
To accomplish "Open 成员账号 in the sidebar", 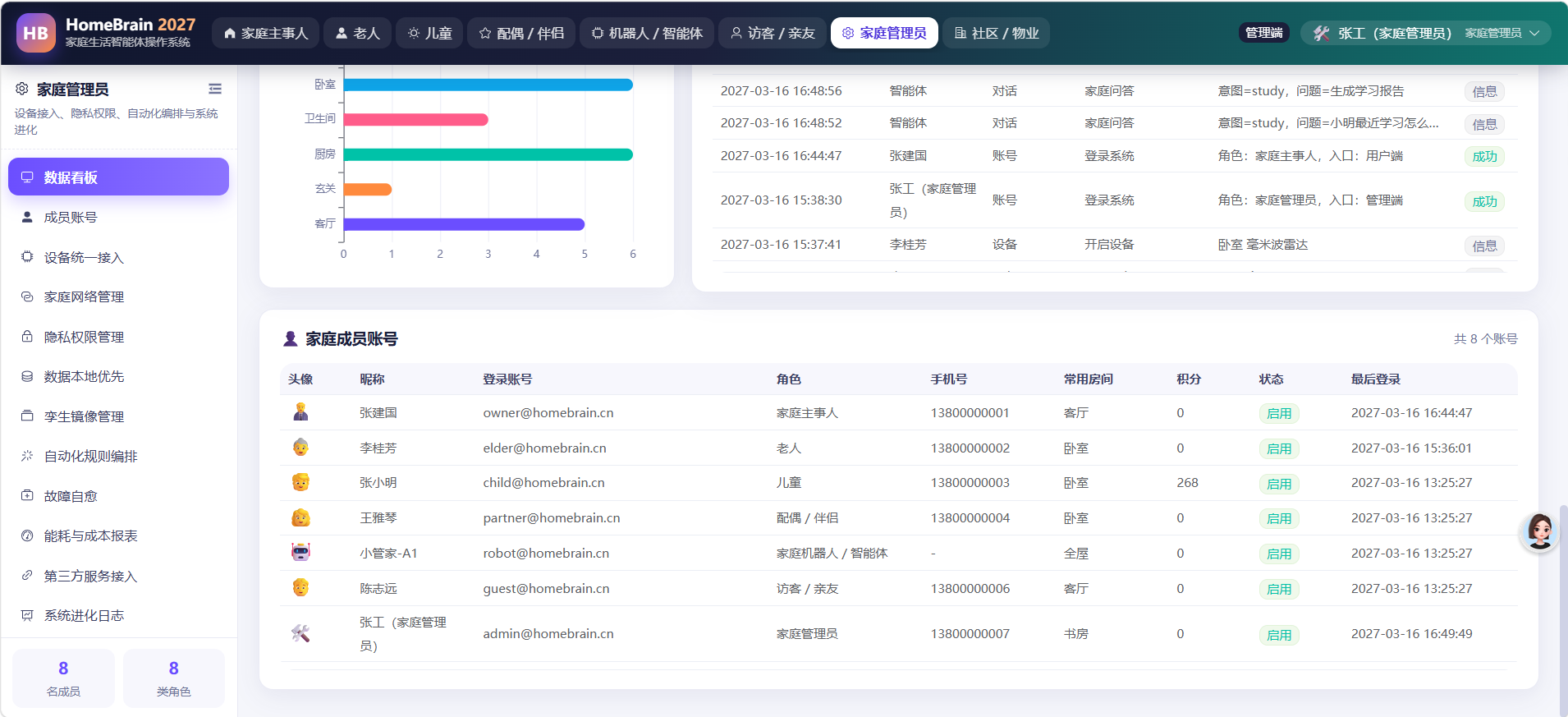I will [118, 218].
